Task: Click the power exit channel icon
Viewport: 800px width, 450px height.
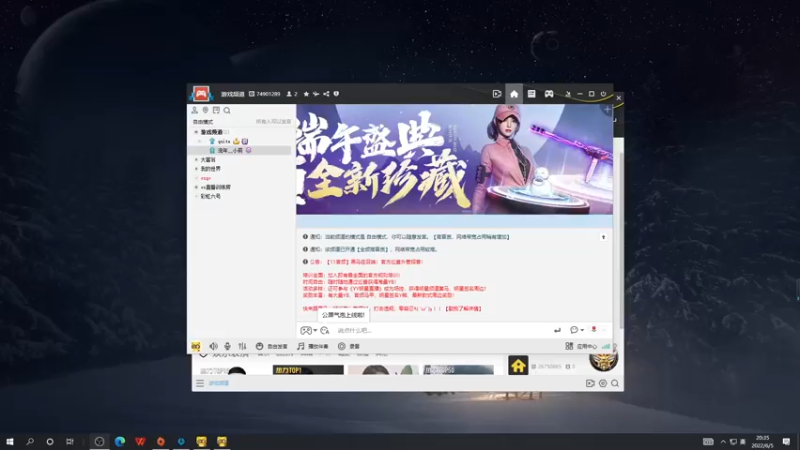Action: tap(603, 94)
